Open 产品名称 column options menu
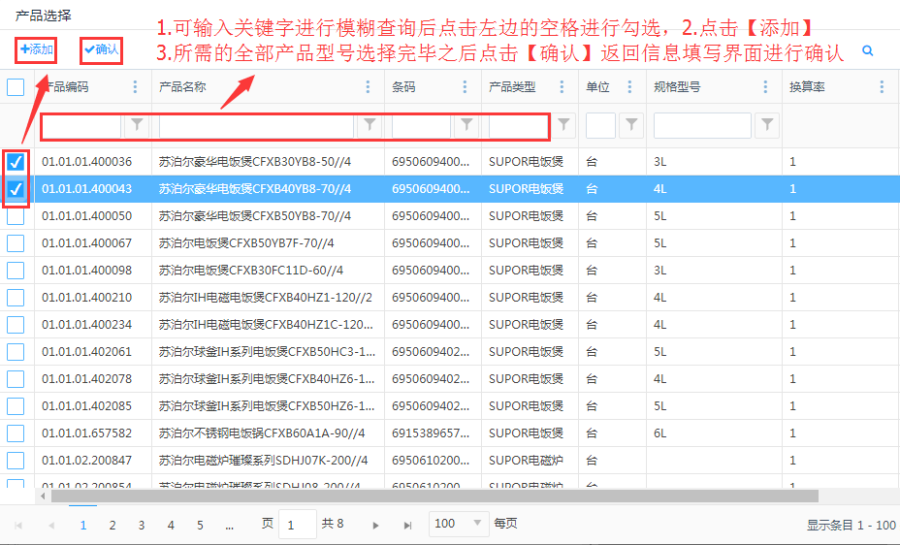Screen dimensions: 900x545 (x=369, y=87)
